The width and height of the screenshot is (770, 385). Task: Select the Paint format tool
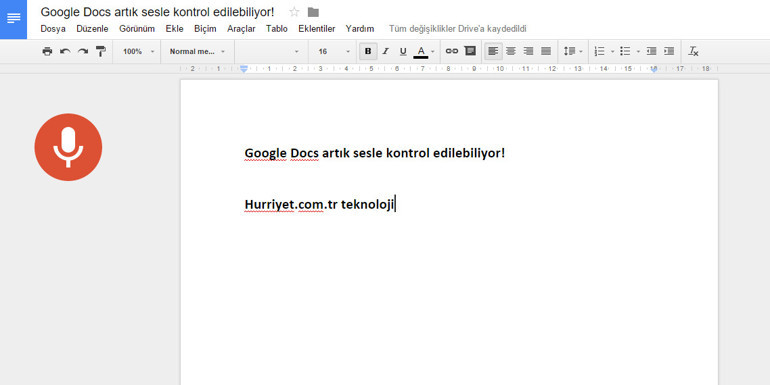point(100,51)
